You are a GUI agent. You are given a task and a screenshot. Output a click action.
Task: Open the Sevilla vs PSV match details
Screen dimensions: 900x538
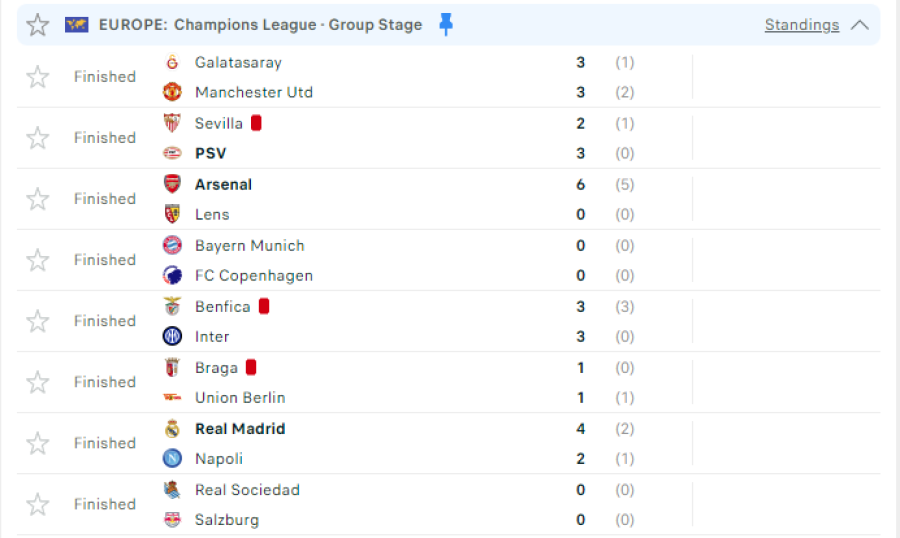449,138
